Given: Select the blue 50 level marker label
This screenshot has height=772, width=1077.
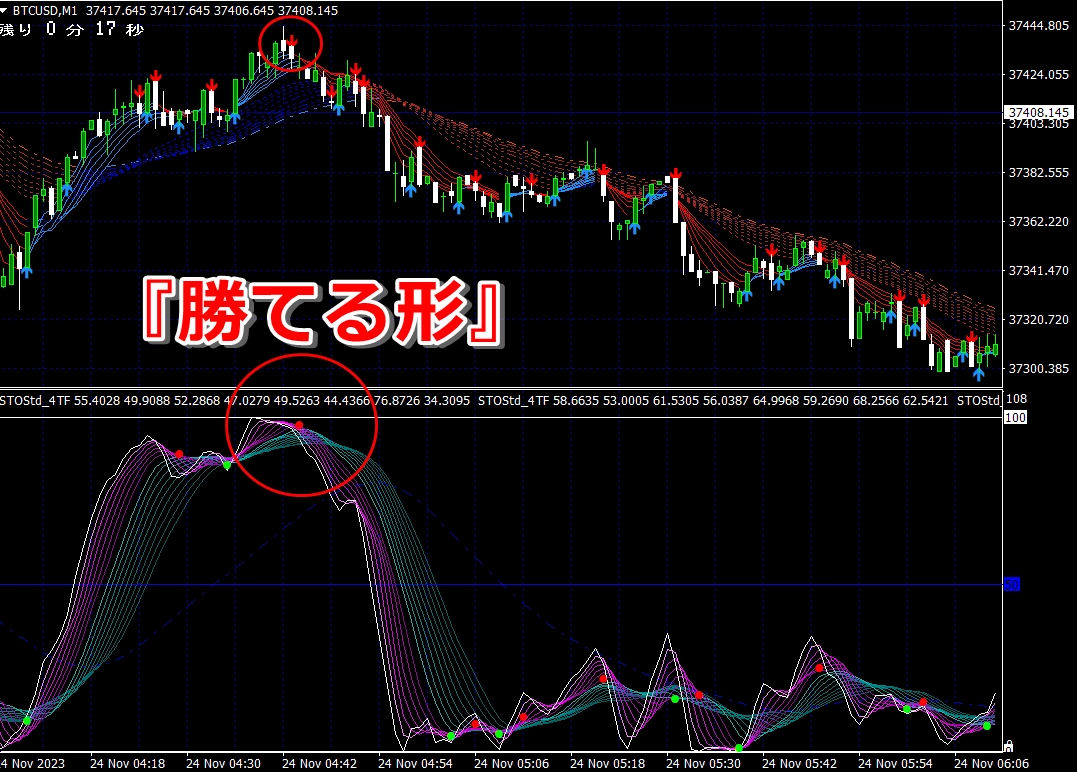Looking at the screenshot, I should pyautogui.click(x=1012, y=584).
